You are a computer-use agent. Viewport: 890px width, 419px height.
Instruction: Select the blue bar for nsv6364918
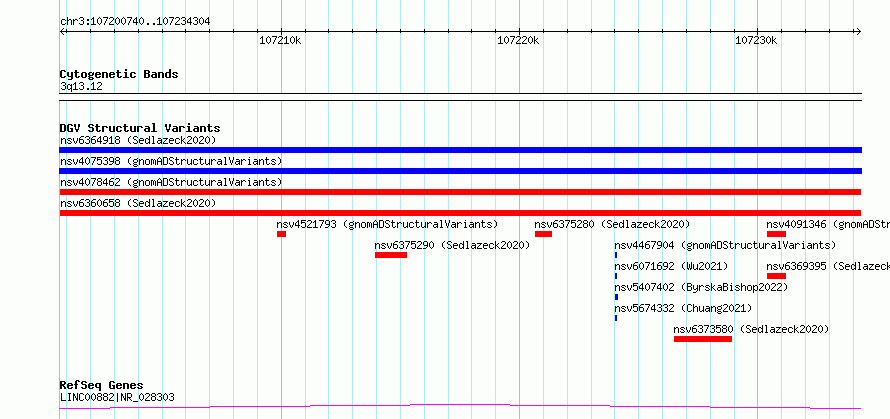(460, 150)
